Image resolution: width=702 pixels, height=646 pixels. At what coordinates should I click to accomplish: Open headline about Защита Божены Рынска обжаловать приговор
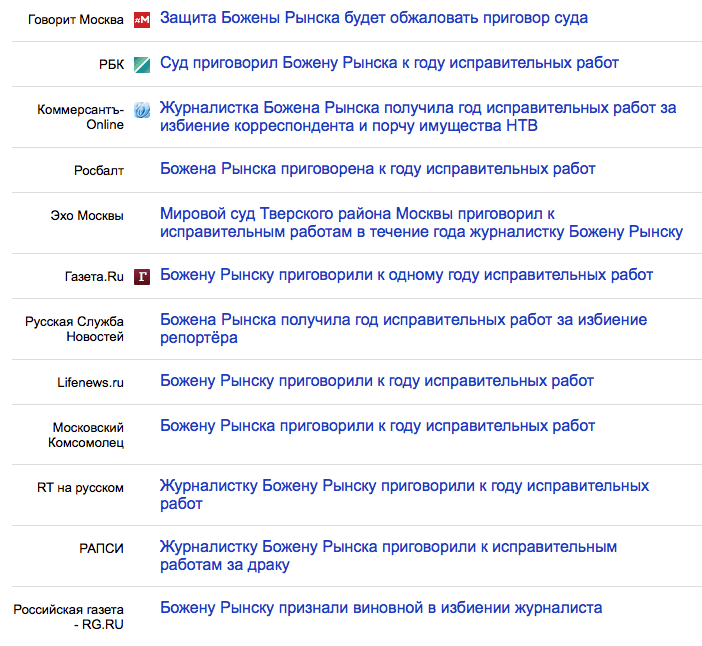(x=374, y=18)
